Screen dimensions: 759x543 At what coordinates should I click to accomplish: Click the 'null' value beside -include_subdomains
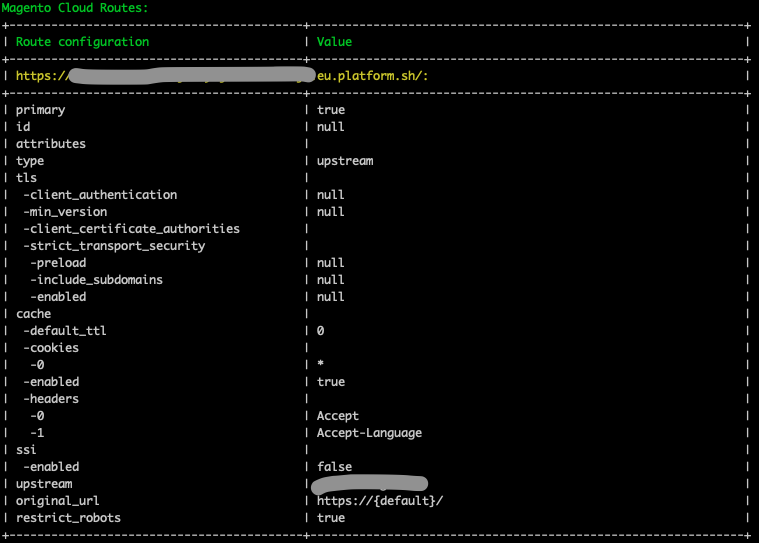point(331,280)
